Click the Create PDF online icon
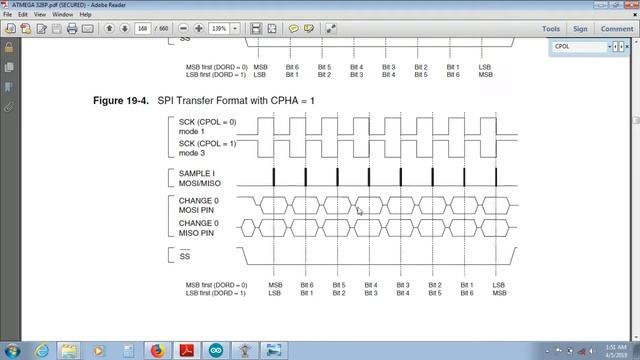The width and height of the screenshot is (640, 360). click(11, 29)
